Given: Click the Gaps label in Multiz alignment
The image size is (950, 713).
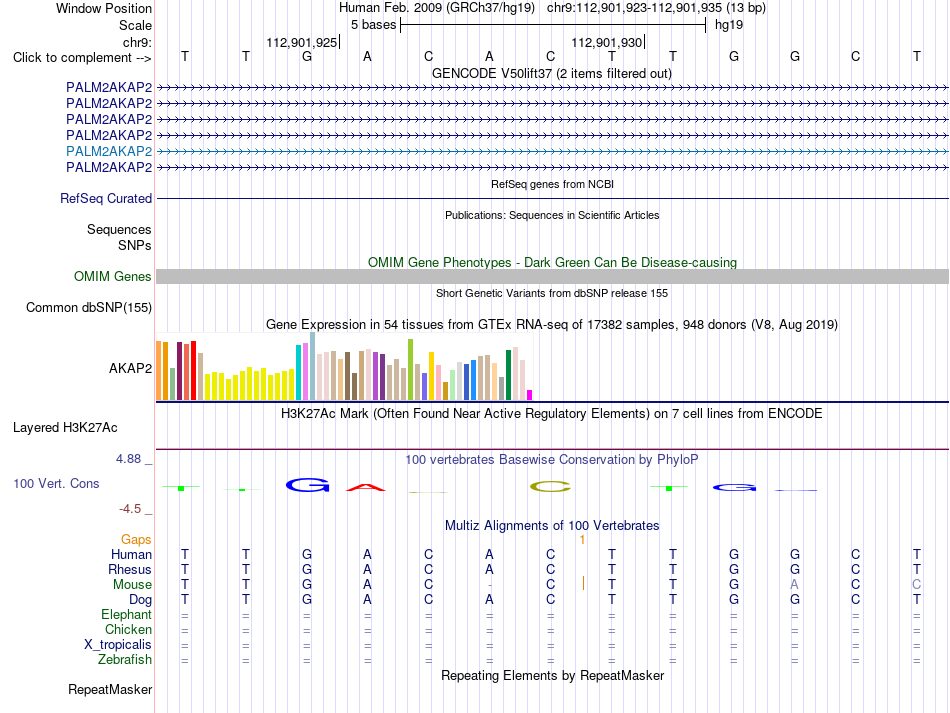Looking at the screenshot, I should [136, 539].
